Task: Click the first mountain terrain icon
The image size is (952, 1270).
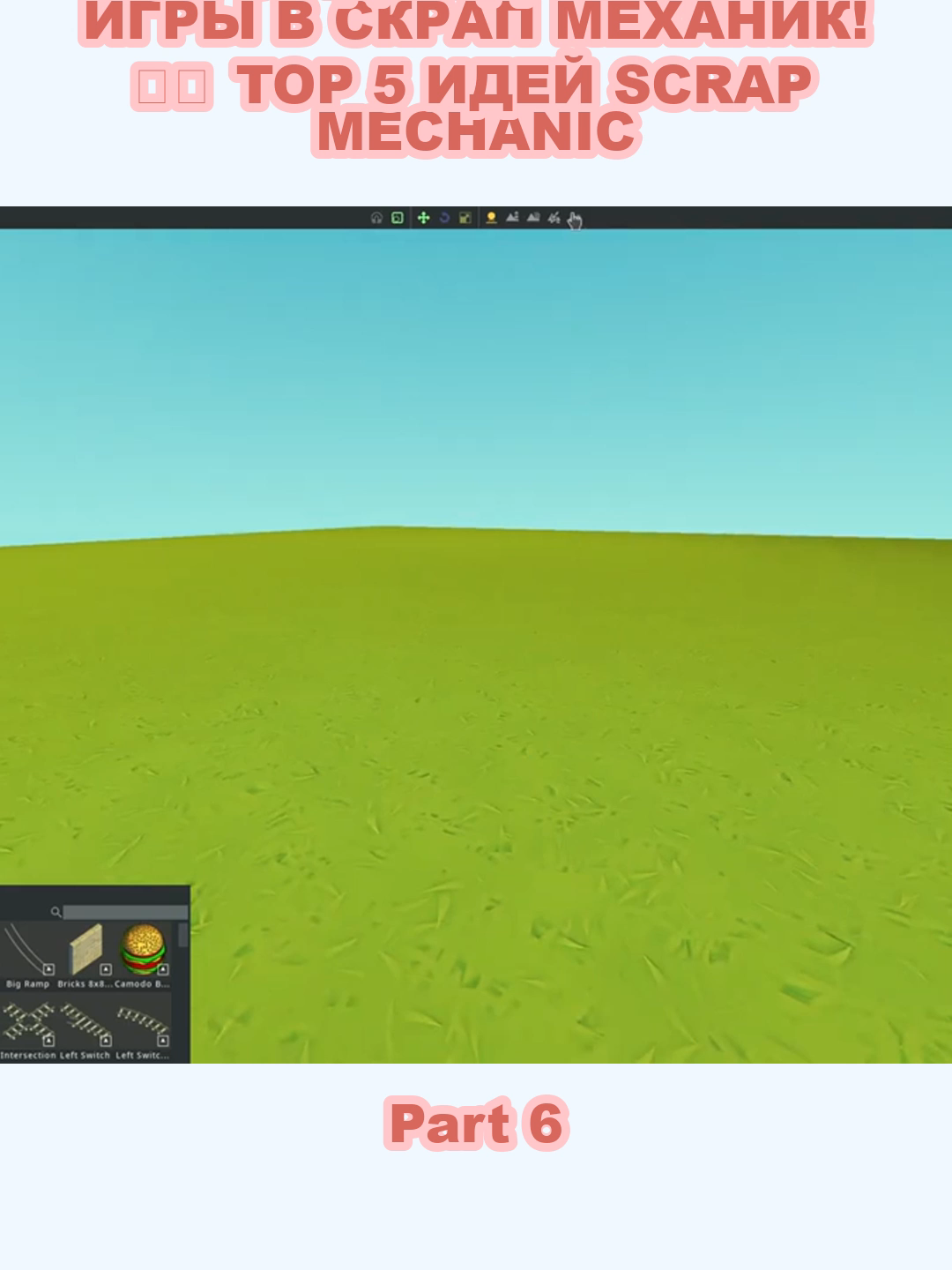Action: (512, 218)
